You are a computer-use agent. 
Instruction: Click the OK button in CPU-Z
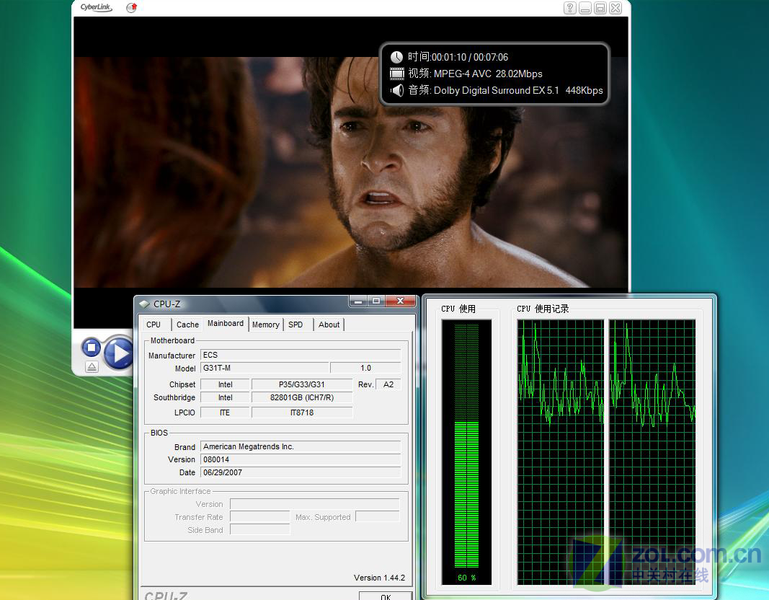pos(385,596)
